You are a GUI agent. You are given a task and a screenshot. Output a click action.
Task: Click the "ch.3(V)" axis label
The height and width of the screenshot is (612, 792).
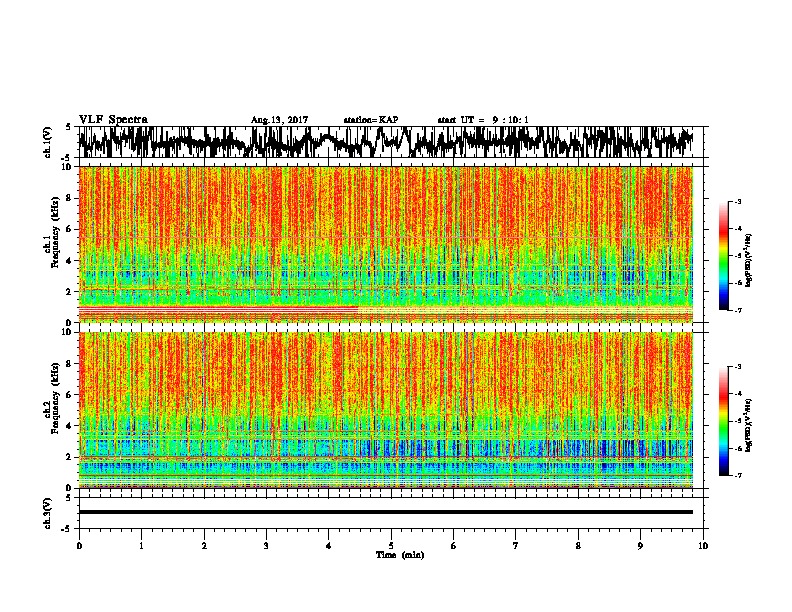(48, 513)
